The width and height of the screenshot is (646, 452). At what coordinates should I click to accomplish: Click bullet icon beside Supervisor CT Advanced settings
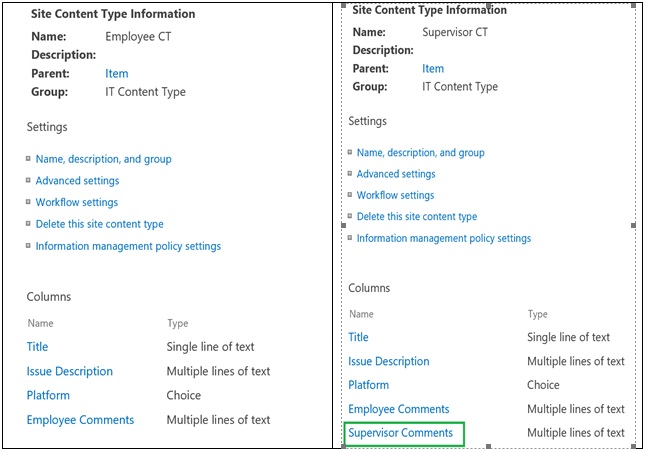tap(350, 173)
